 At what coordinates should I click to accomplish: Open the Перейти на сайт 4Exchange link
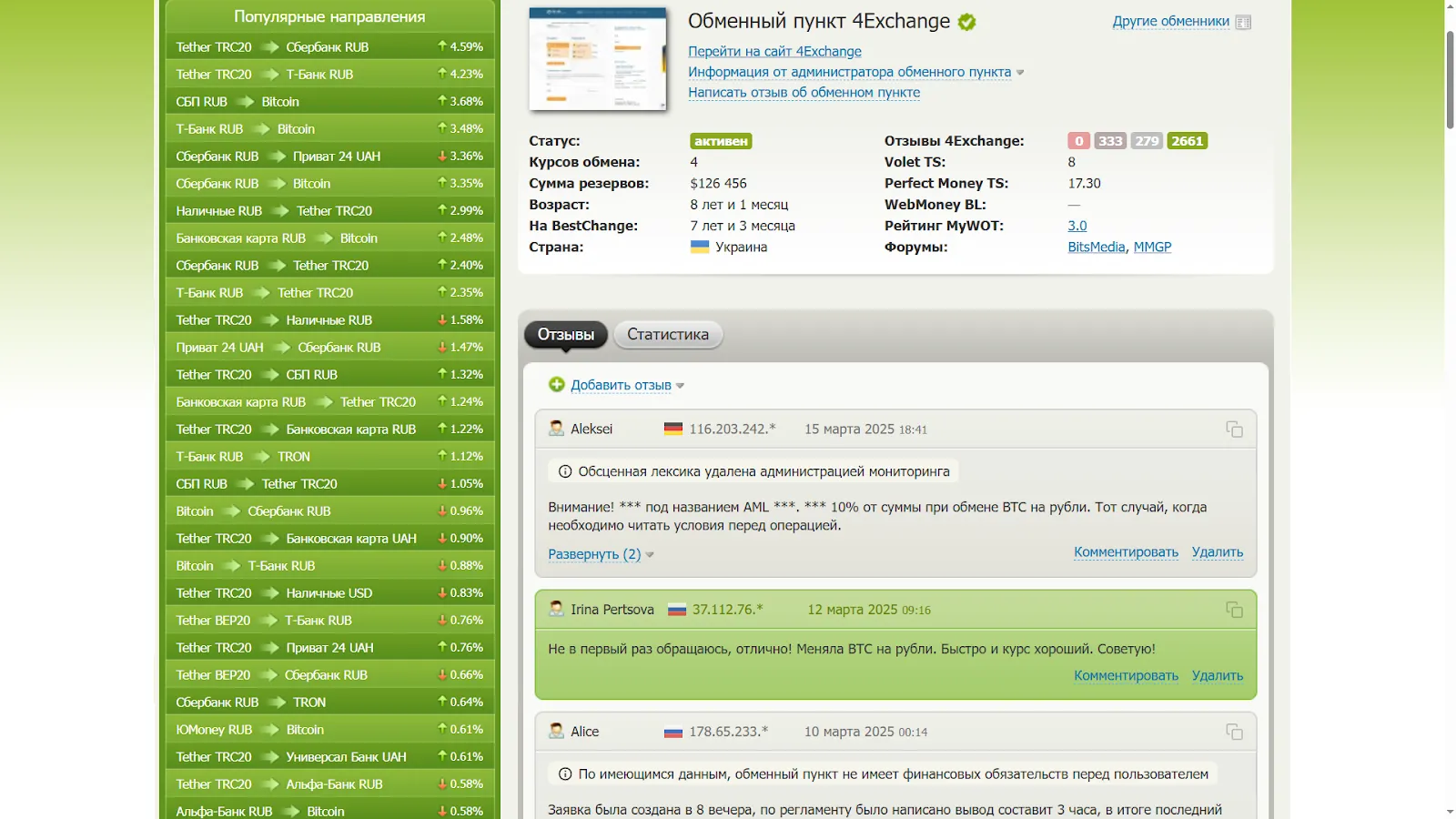tap(774, 52)
